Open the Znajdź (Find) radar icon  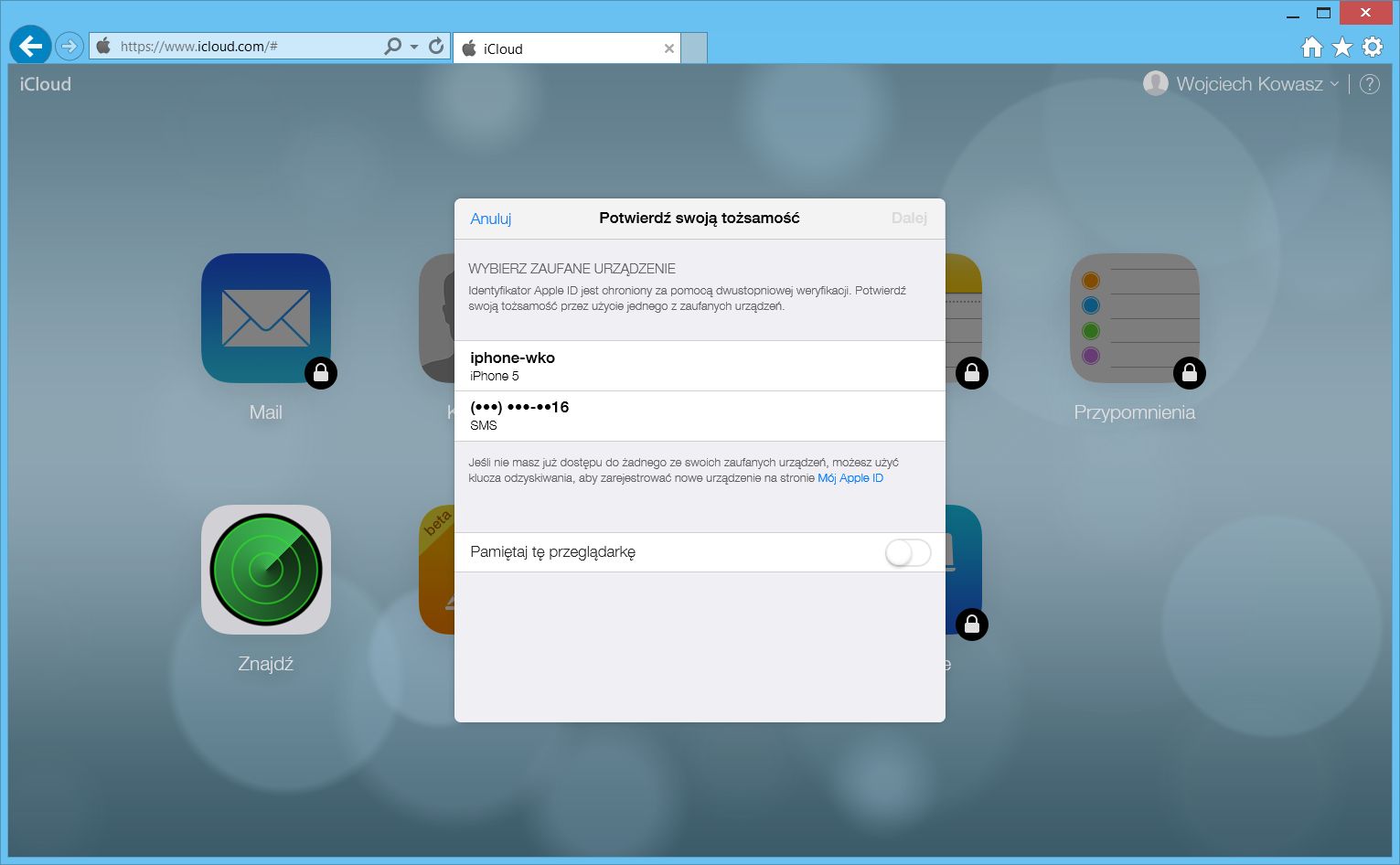click(x=266, y=570)
